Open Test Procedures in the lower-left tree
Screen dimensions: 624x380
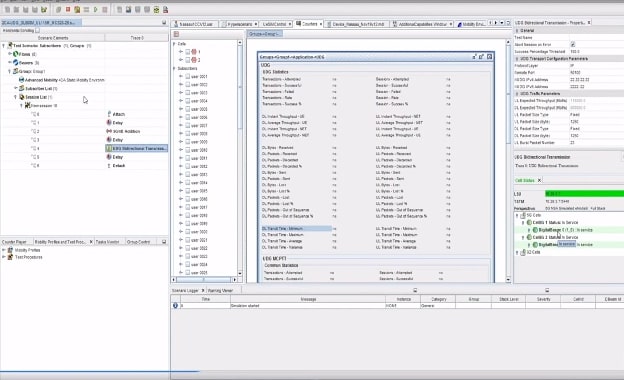[x=29, y=257]
